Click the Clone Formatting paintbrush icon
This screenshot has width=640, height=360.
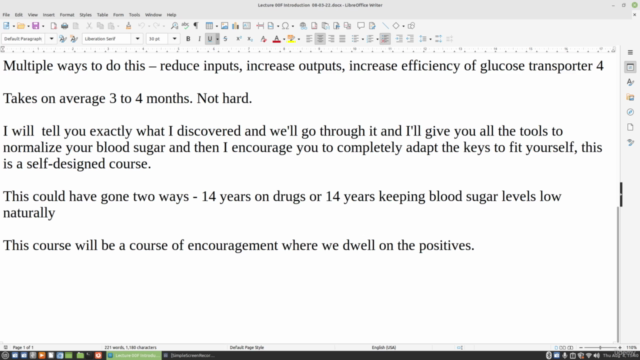click(x=128, y=26)
